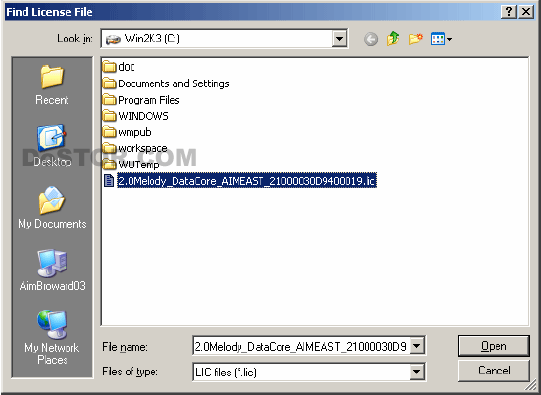Click the Open button

[494, 346]
